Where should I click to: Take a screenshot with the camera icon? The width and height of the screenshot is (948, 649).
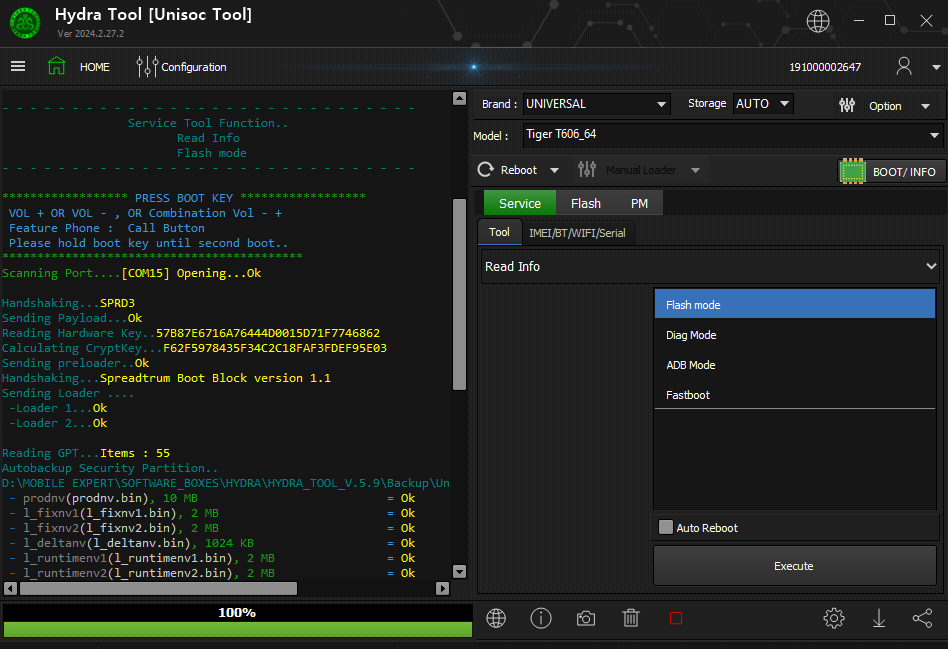click(x=585, y=618)
